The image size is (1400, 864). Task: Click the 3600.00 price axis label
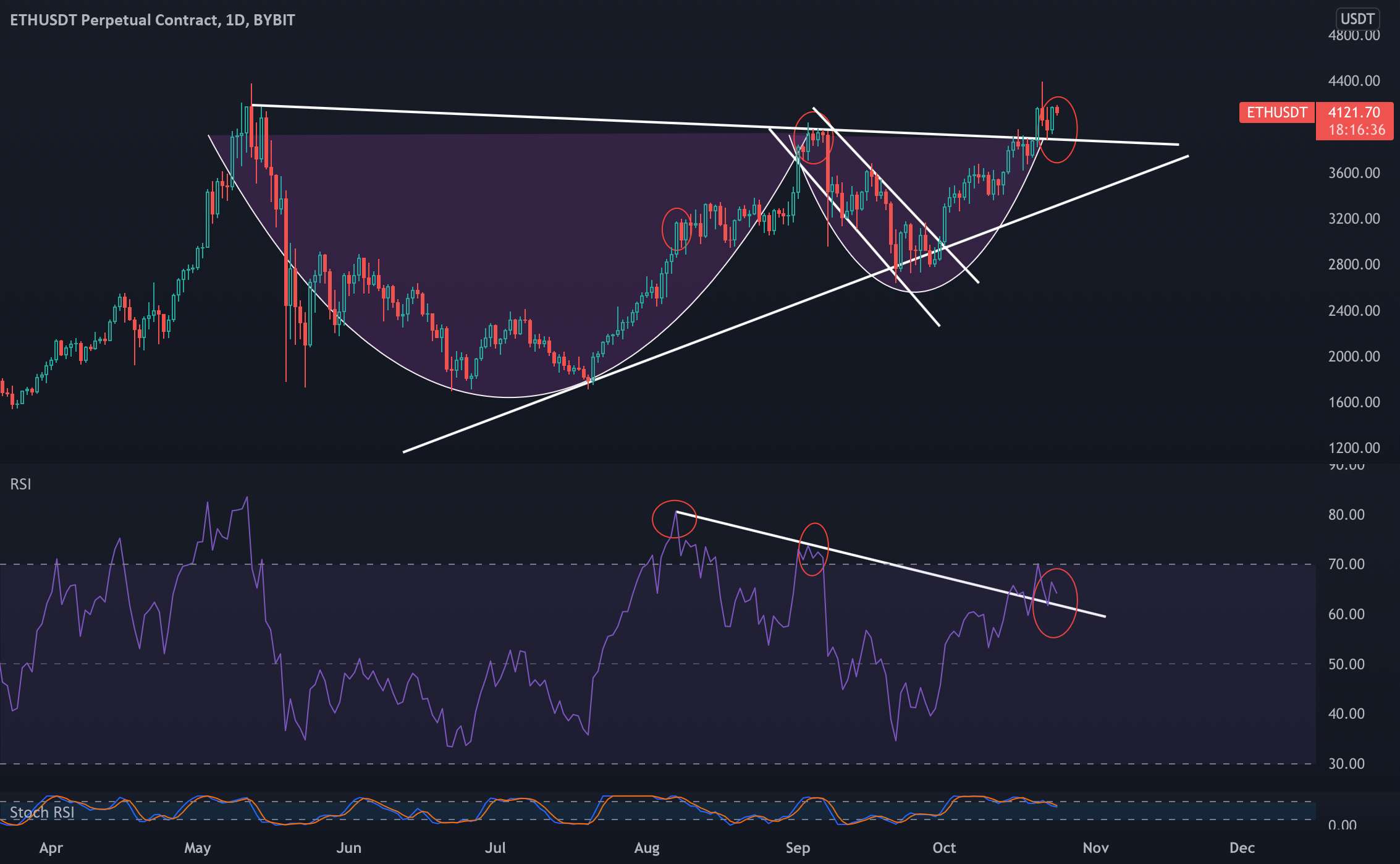click(1354, 173)
